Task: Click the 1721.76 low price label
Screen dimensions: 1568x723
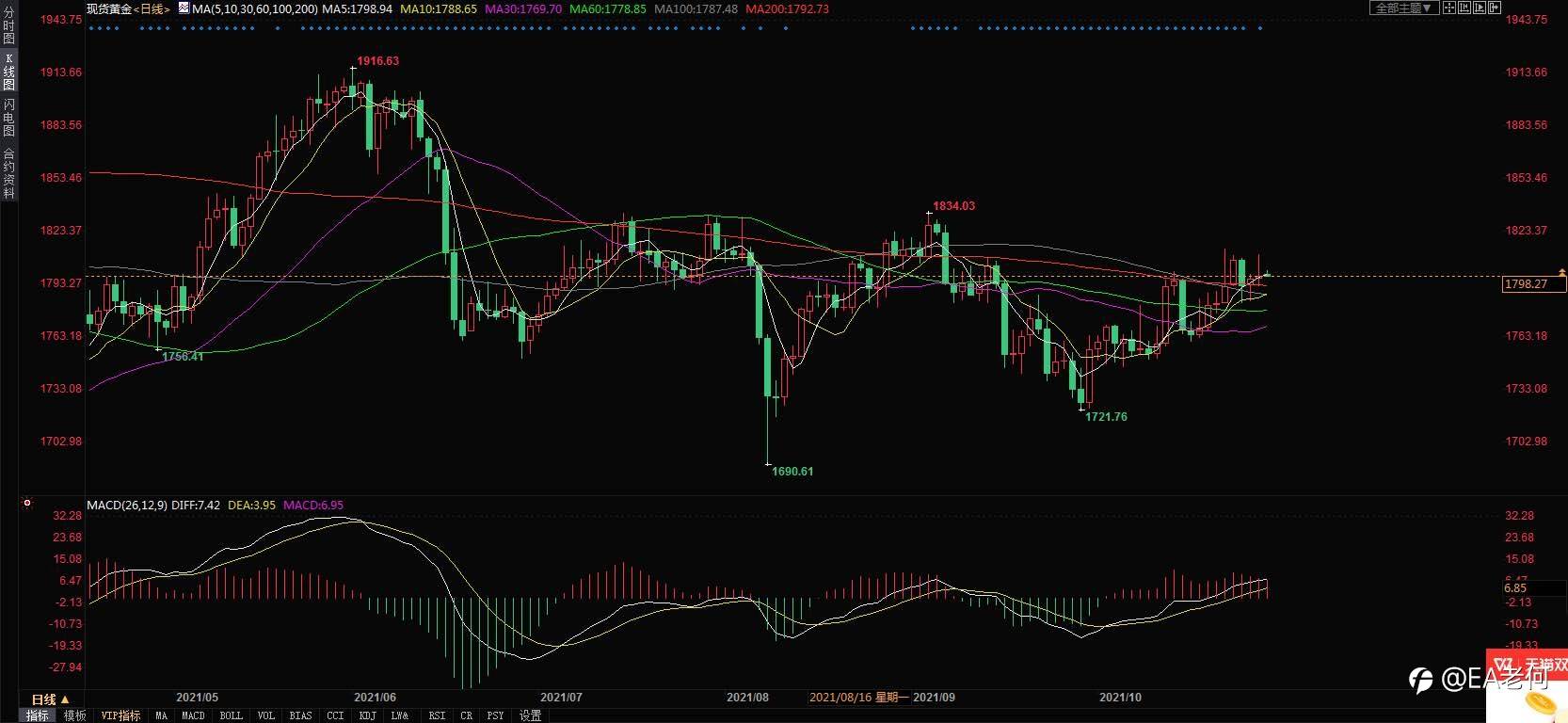Action: pos(1106,416)
